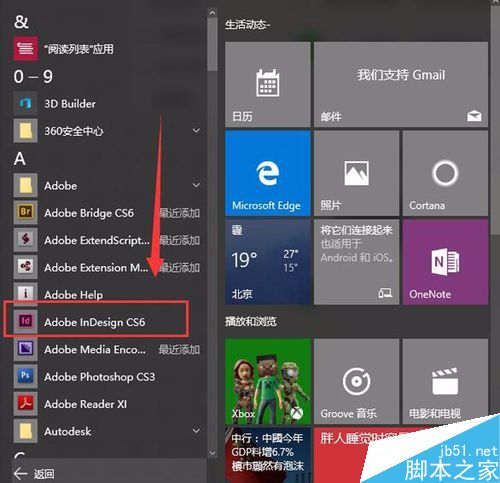The image size is (500, 483).
Task: Launch Adobe InDesign CS6 icon
Action: coord(25,322)
